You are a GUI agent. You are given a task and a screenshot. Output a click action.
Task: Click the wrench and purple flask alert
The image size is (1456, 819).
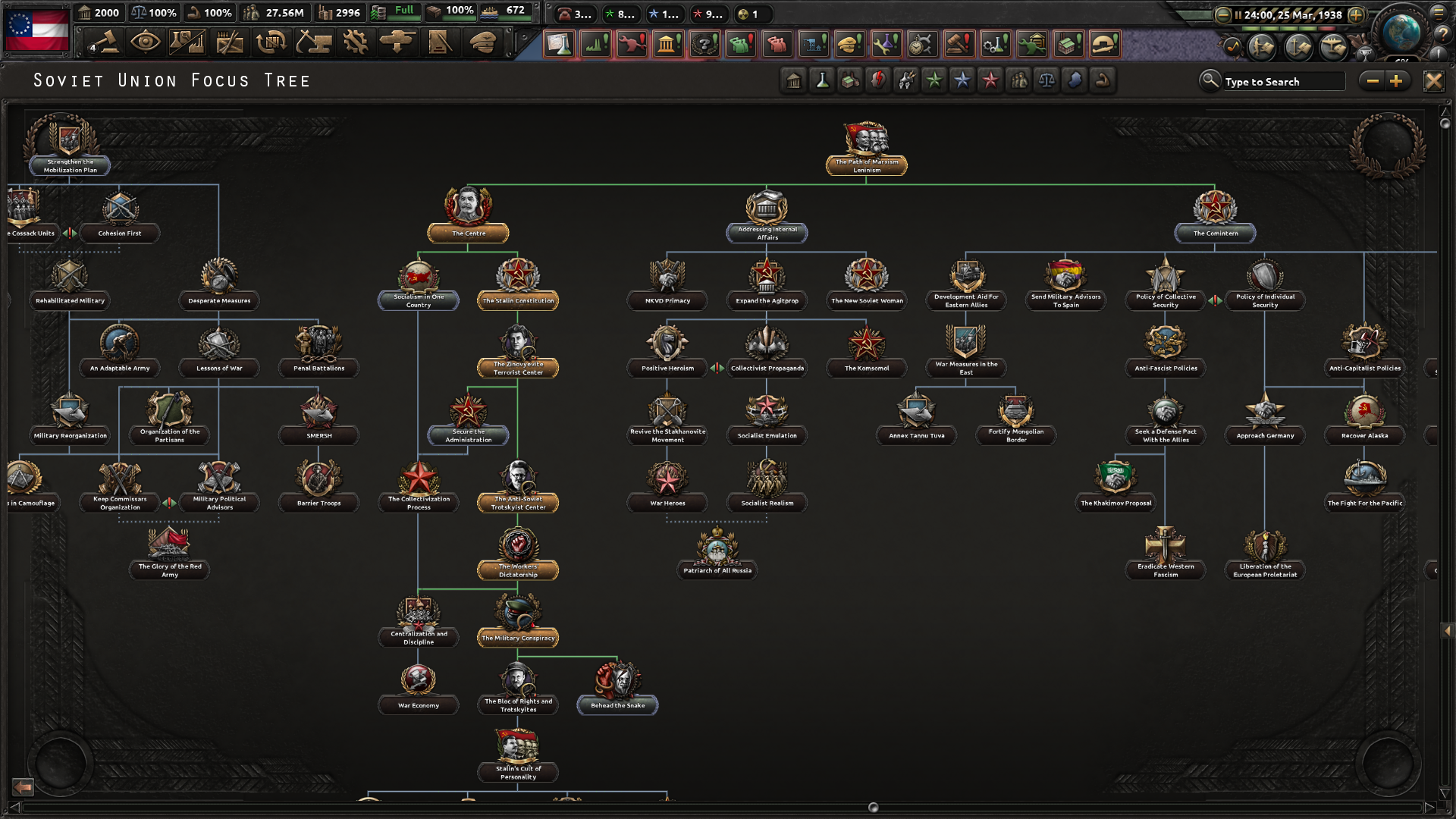pyautogui.click(x=886, y=44)
